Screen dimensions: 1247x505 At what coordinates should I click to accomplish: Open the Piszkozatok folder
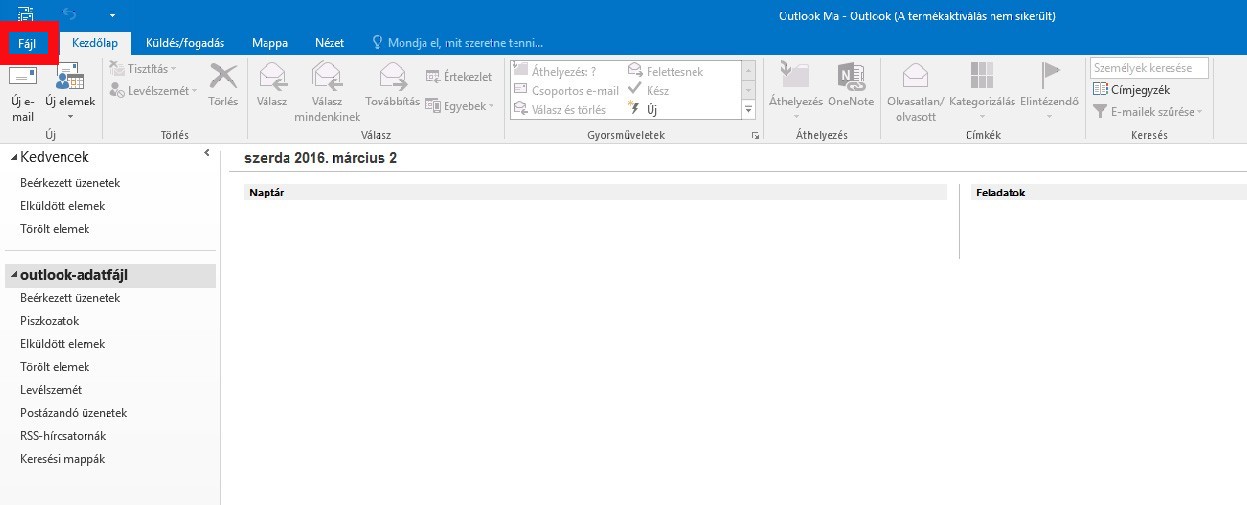click(x=50, y=321)
